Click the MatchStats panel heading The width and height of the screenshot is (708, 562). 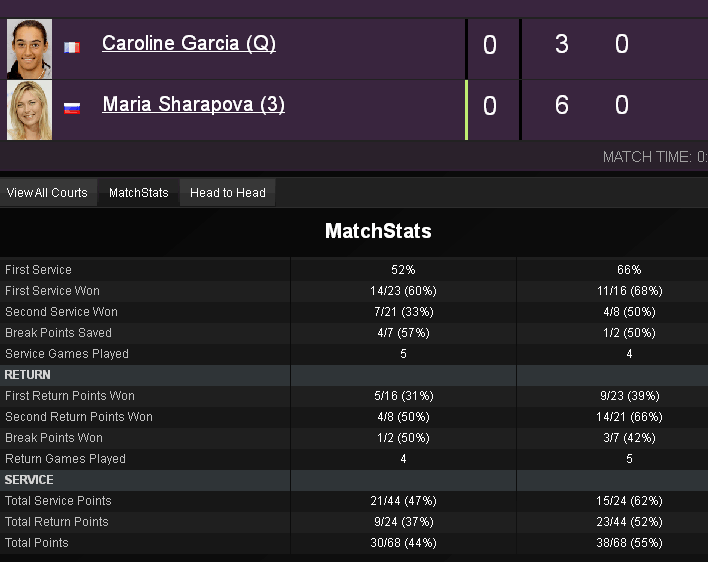click(378, 232)
